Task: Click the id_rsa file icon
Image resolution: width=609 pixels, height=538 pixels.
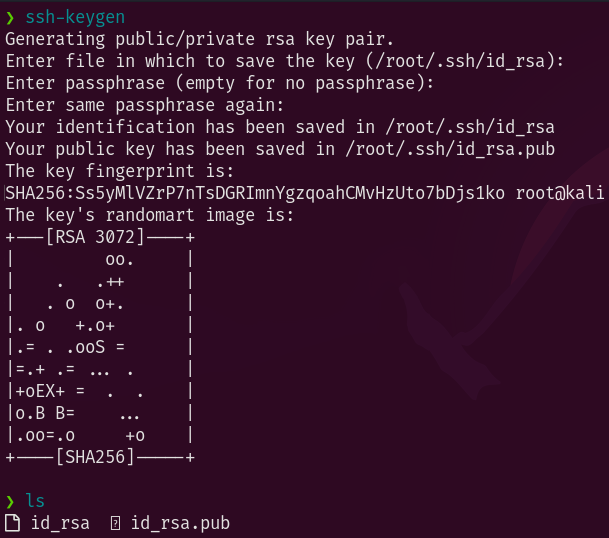Action: [x=12, y=522]
